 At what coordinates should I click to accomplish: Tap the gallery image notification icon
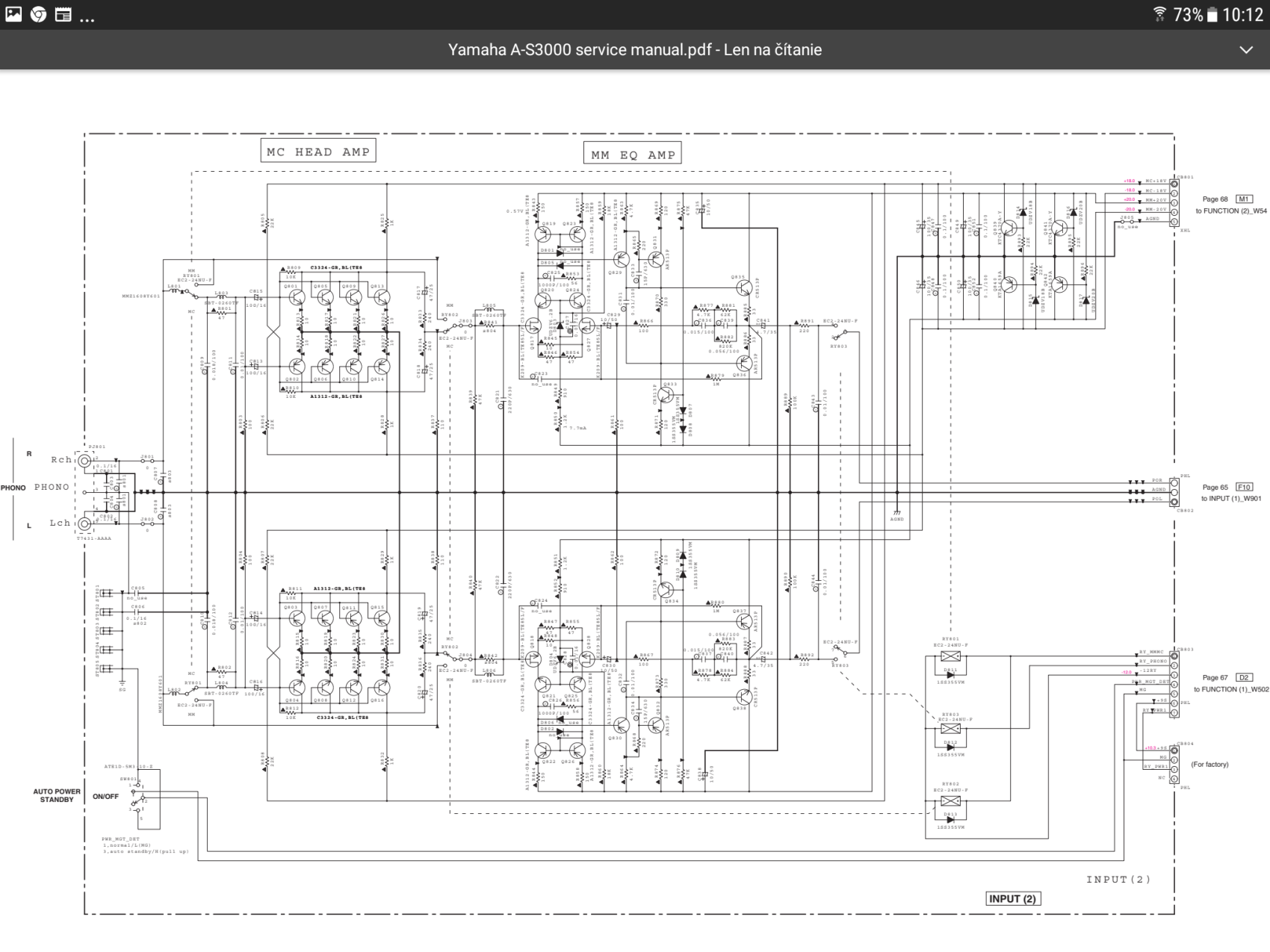[13, 14]
